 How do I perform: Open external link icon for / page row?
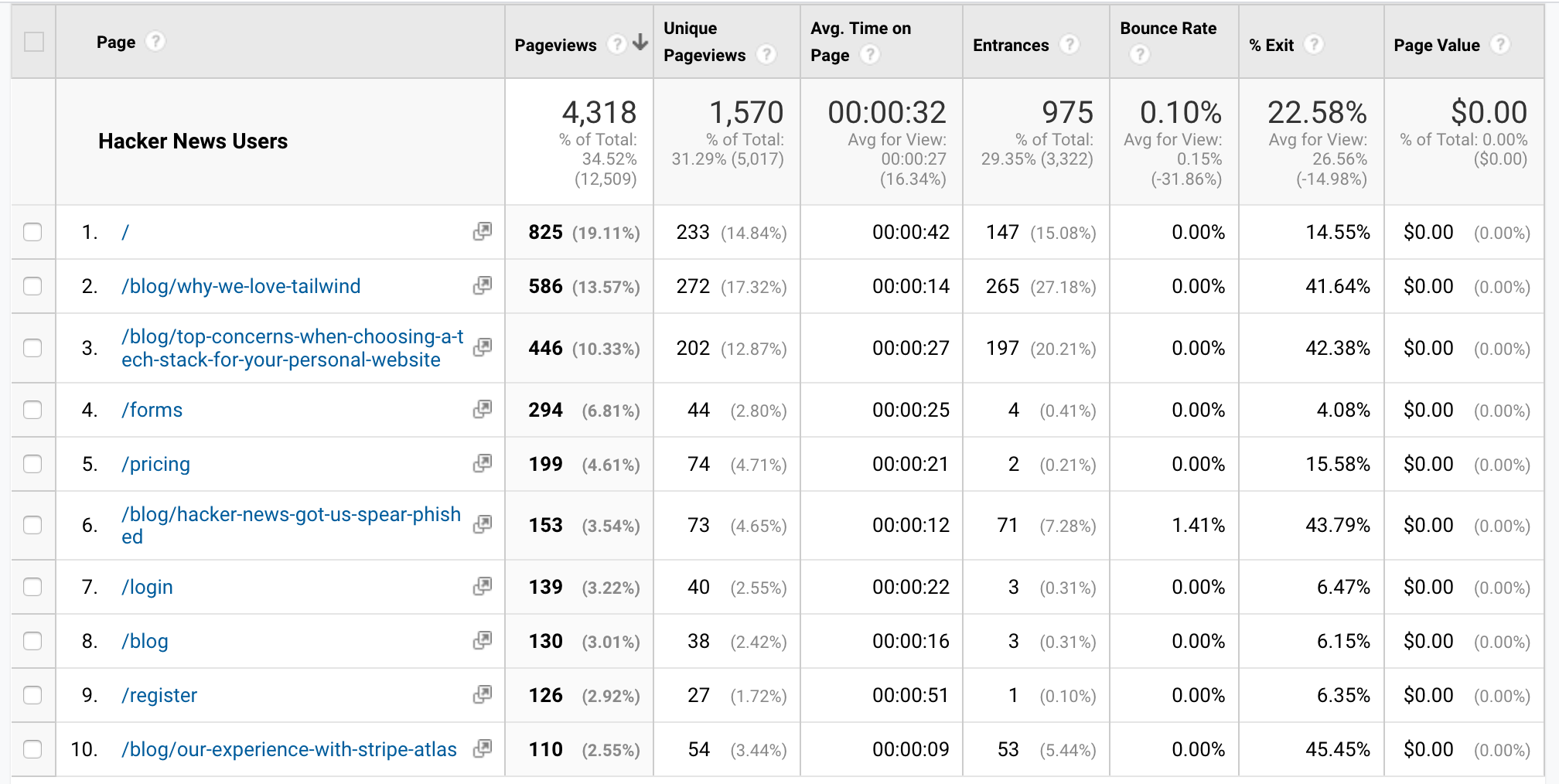pos(483,231)
